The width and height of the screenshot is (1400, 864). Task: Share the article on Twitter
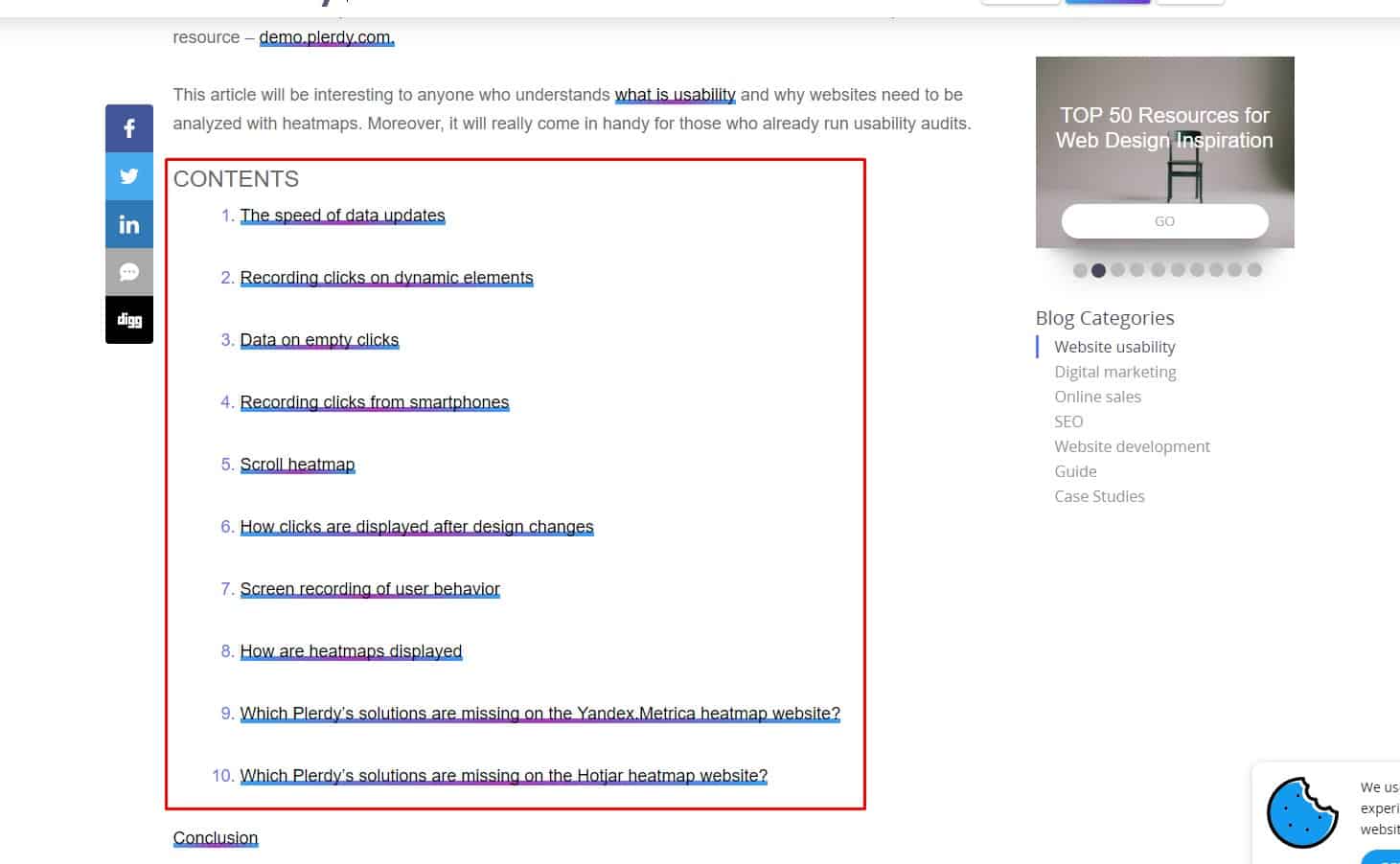pyautogui.click(x=128, y=175)
